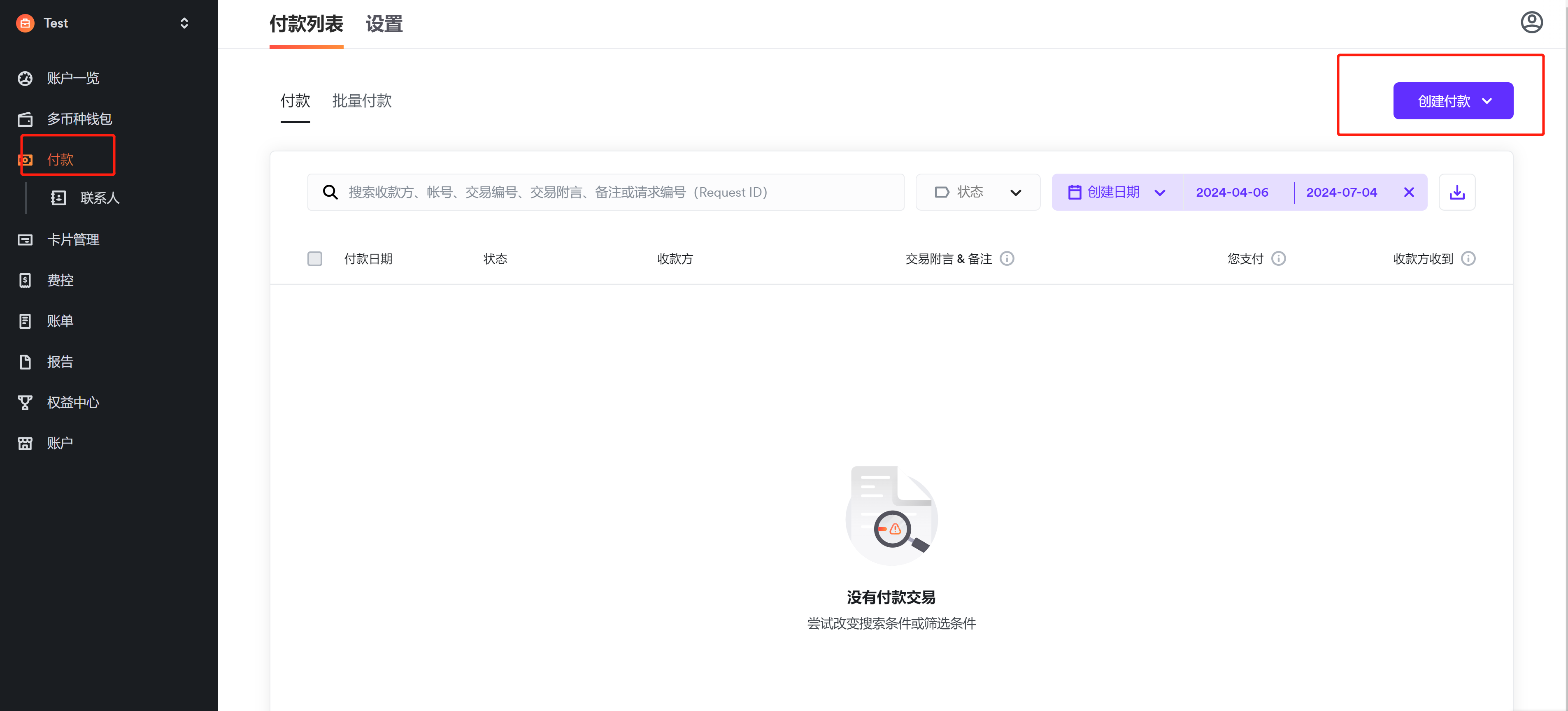The height and width of the screenshot is (711, 1568).
Task: Open 多币种钱包 wallet in sidebar
Action: (x=79, y=119)
